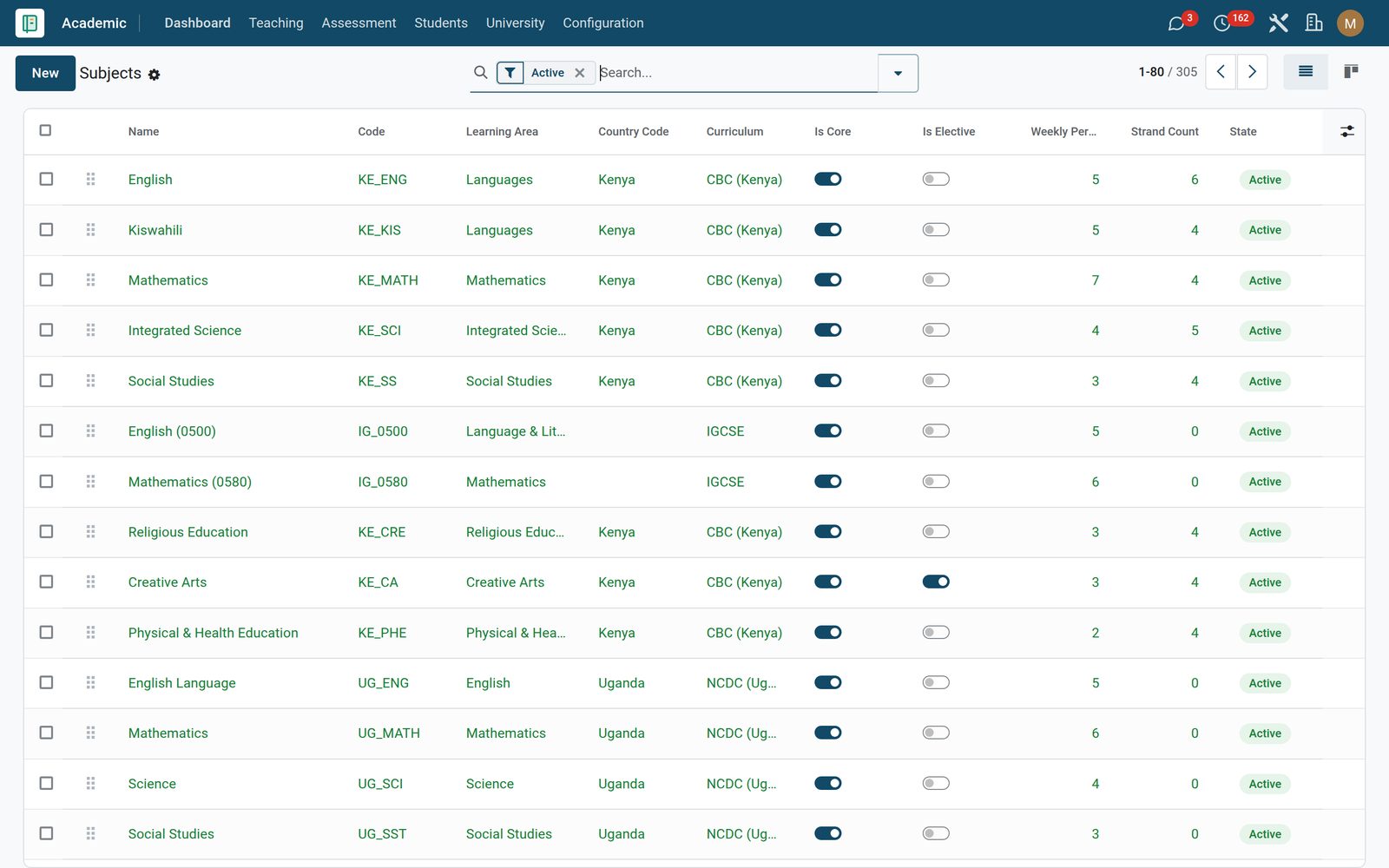Go to the previous page of records
The width and height of the screenshot is (1389, 868).
tap(1221, 72)
